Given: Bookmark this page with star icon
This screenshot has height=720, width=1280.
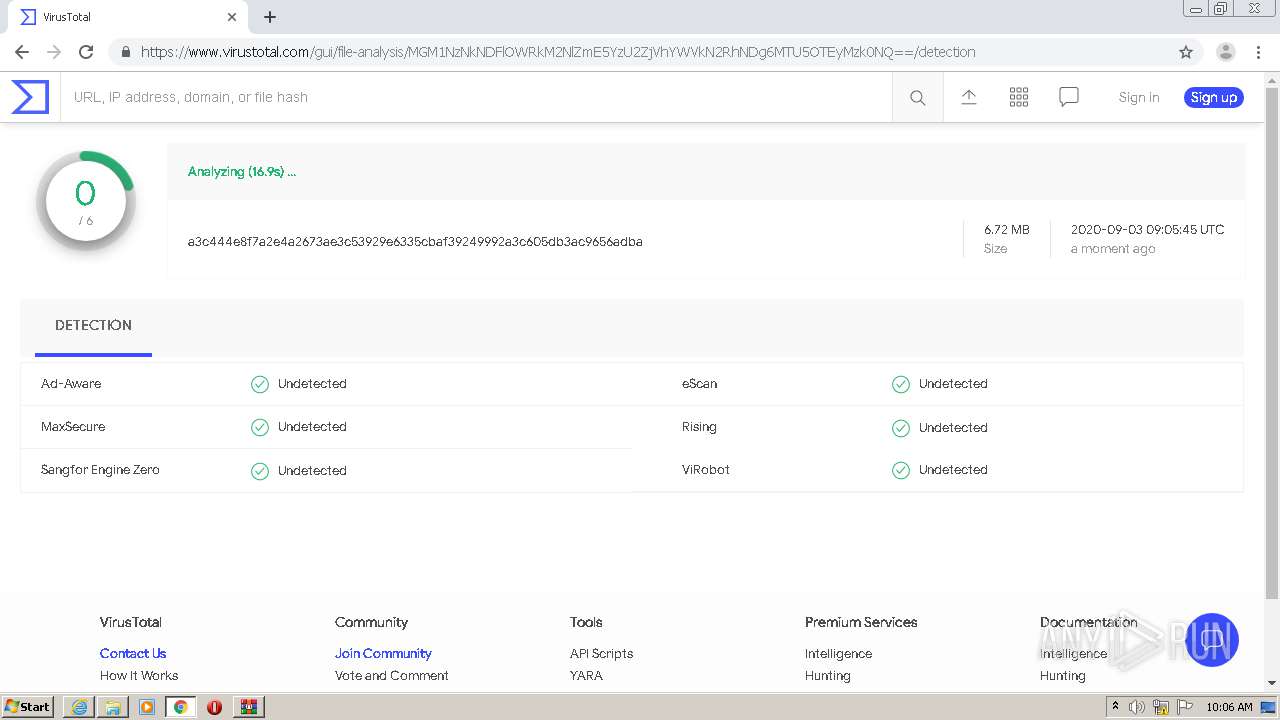Looking at the screenshot, I should 1186,52.
